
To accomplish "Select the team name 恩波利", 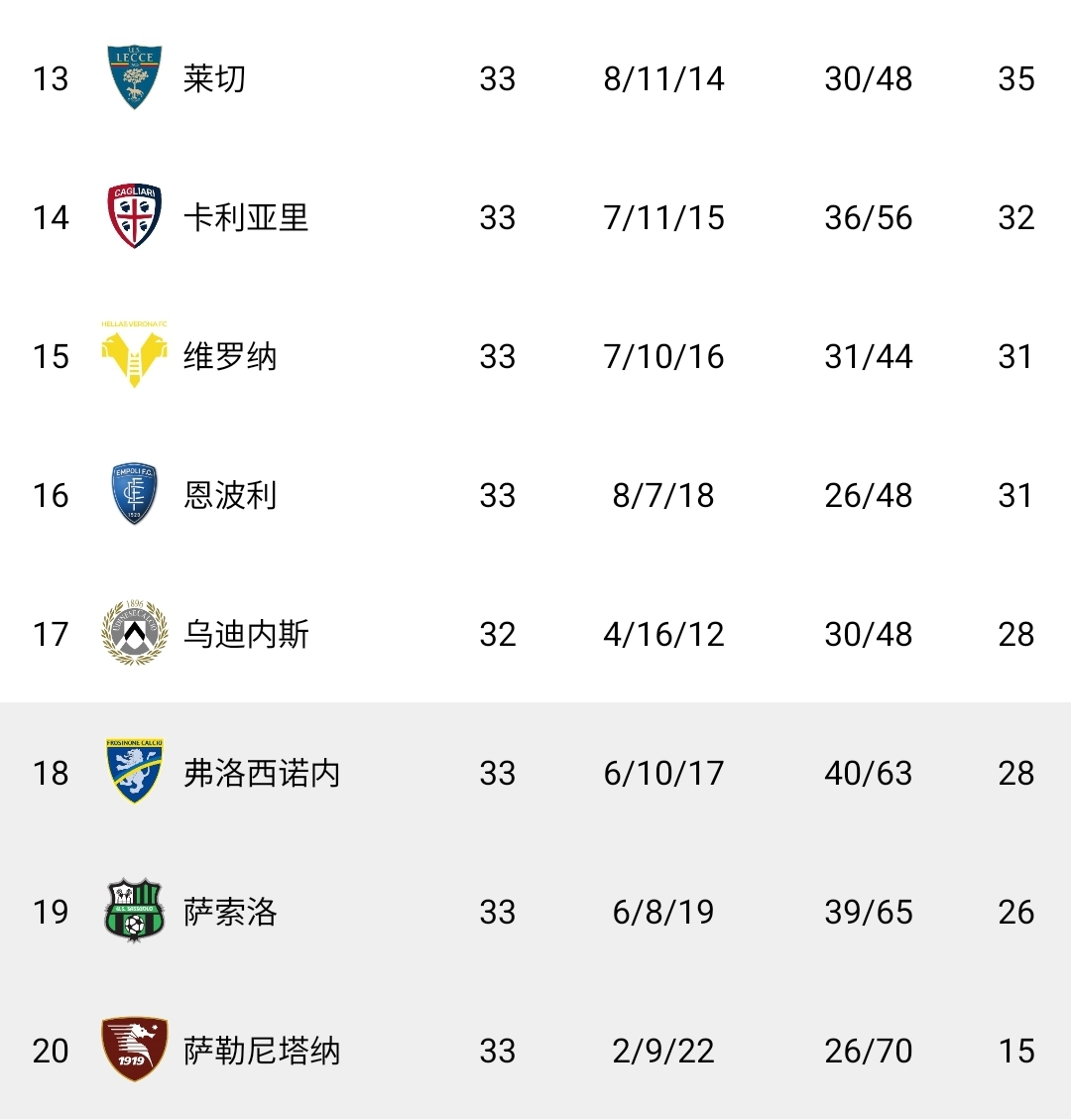I will pos(230,495).
